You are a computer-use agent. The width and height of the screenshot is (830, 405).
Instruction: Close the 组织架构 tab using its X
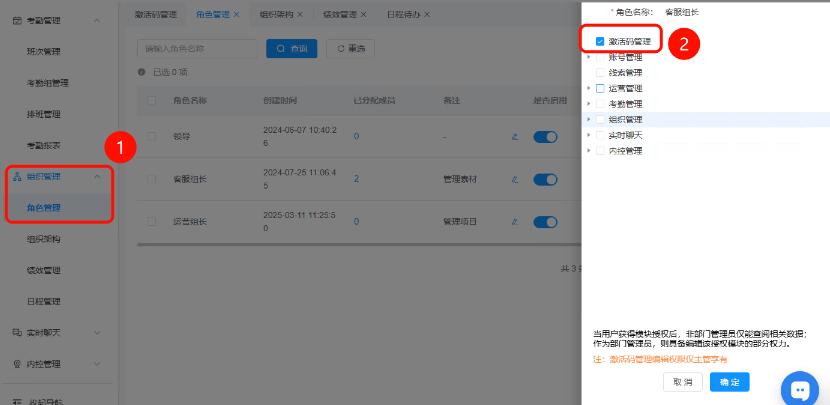click(301, 15)
